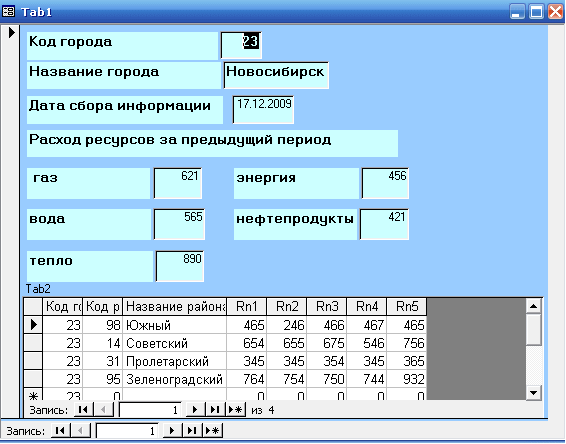This screenshot has width=566, height=444.
Task: Select the main form record selector arrow
Action: click(11, 32)
